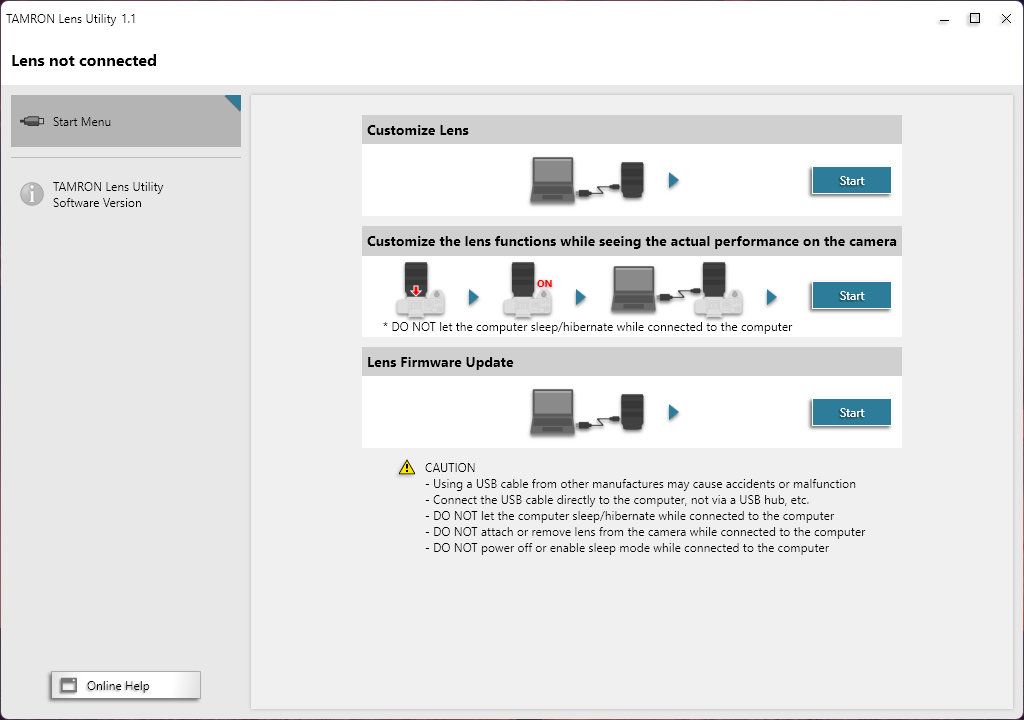Click the window icon on Online Help
This screenshot has height=720, width=1024.
coord(69,685)
